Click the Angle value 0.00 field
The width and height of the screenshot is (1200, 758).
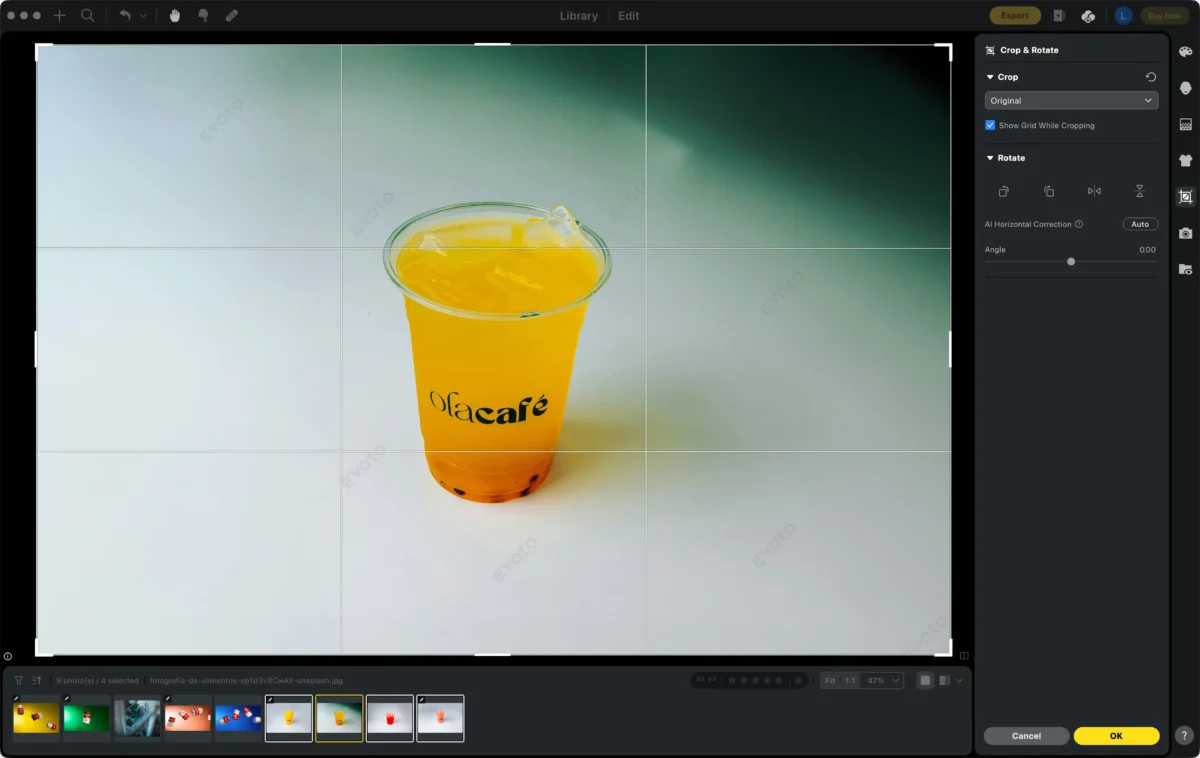pyautogui.click(x=1146, y=250)
